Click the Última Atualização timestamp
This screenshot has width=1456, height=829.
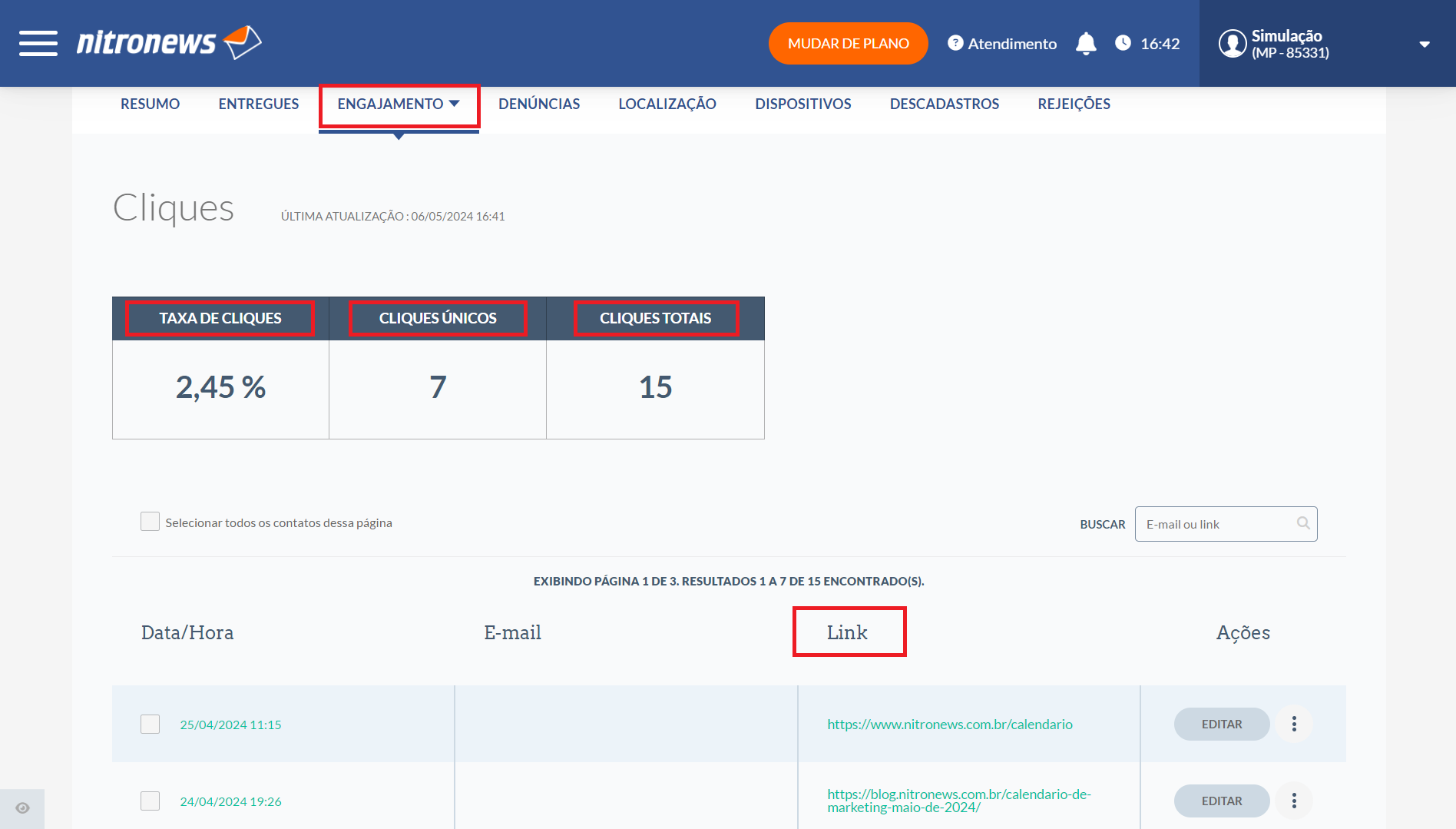[x=393, y=216]
